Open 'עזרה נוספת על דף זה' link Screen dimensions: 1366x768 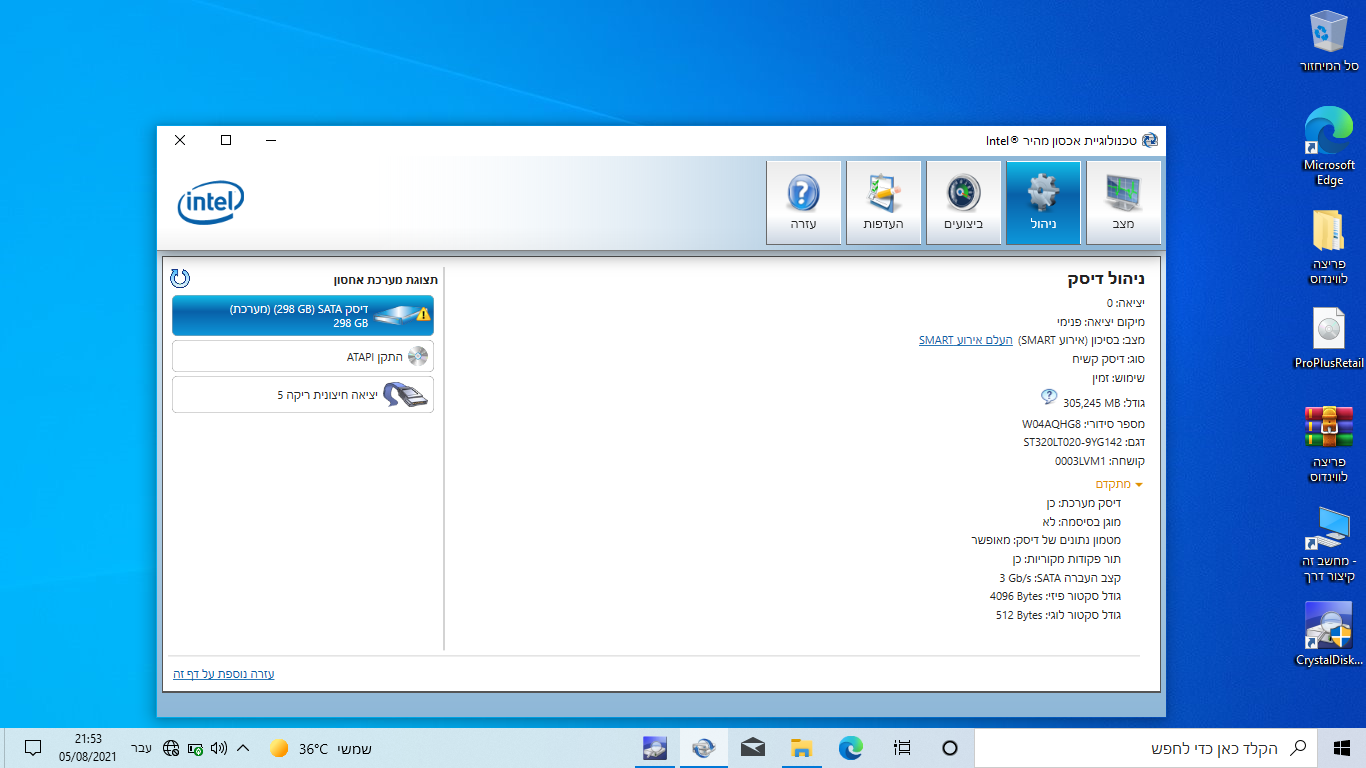tap(224, 674)
